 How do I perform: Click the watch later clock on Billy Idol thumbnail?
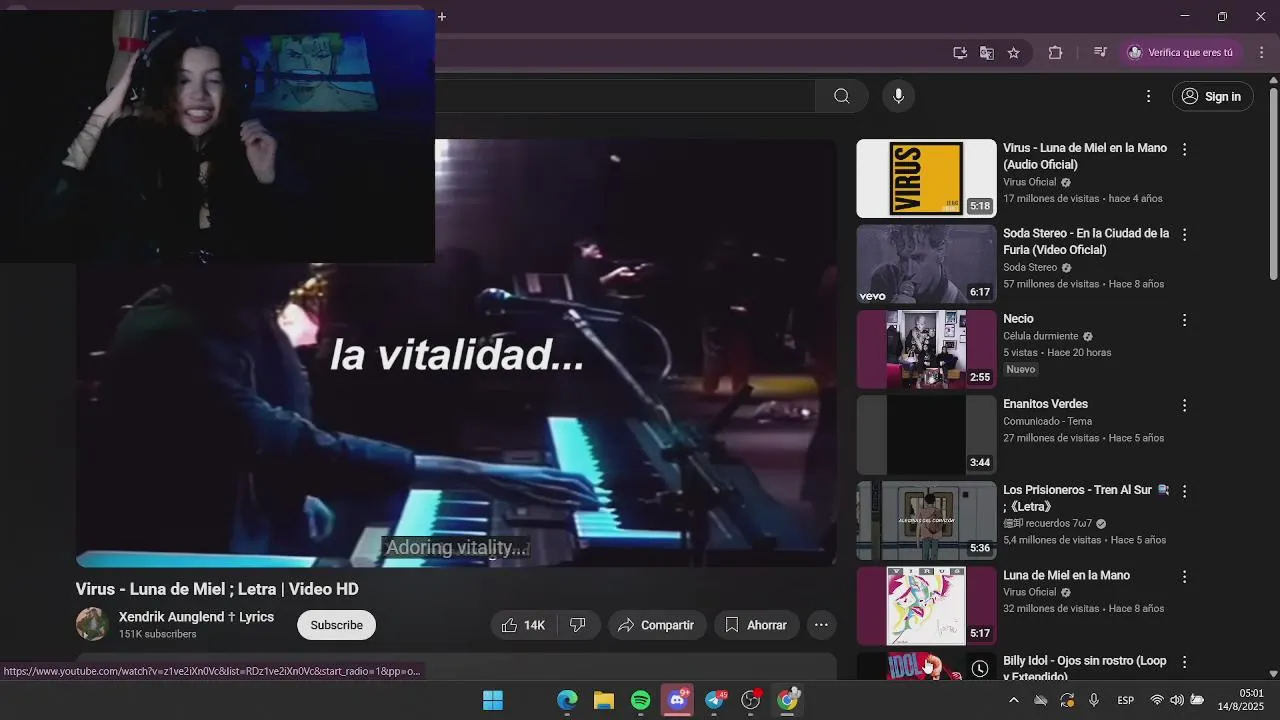click(980, 668)
